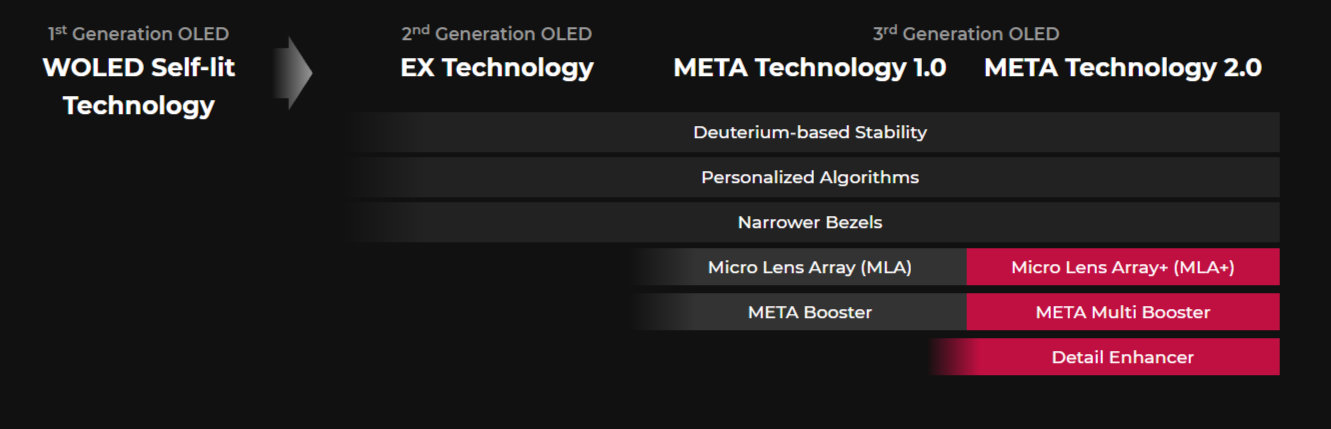Click the "3rd Generation OLED" label
The image size is (1331, 429).
(965, 34)
